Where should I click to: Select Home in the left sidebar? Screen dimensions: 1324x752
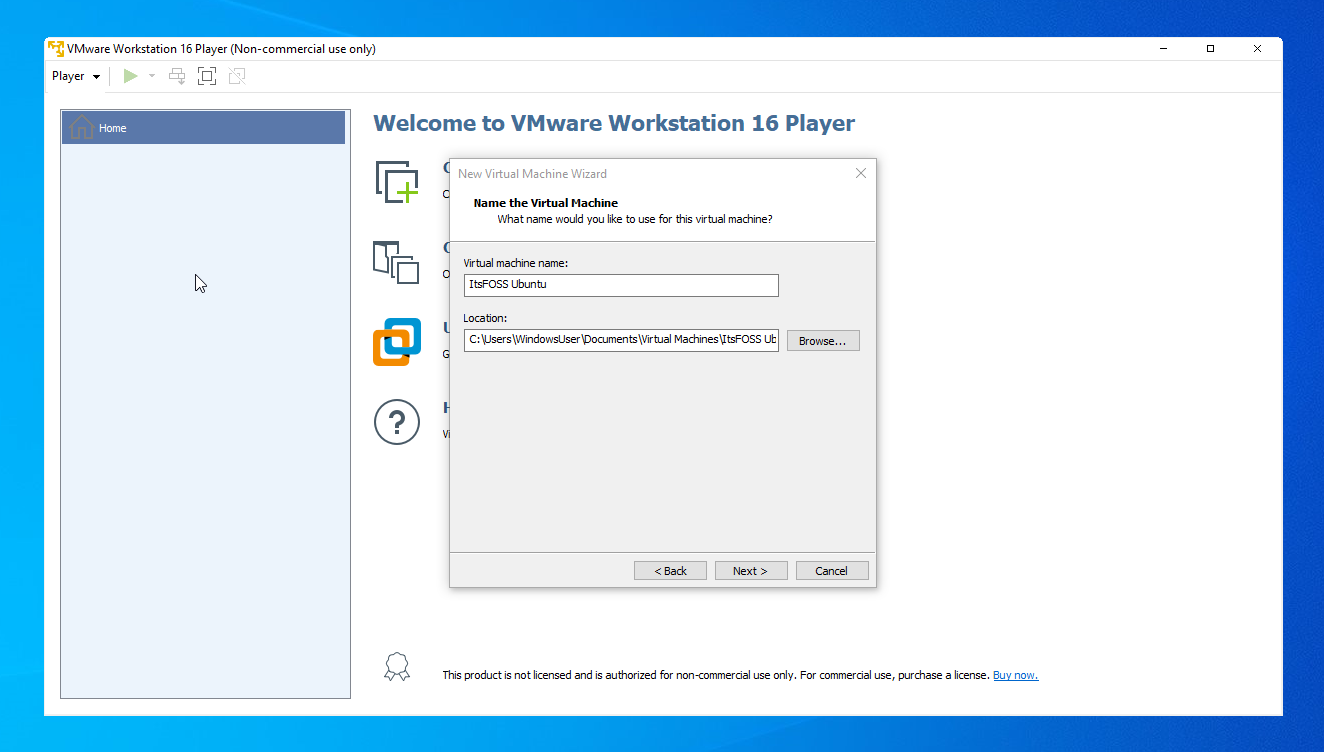(112, 127)
